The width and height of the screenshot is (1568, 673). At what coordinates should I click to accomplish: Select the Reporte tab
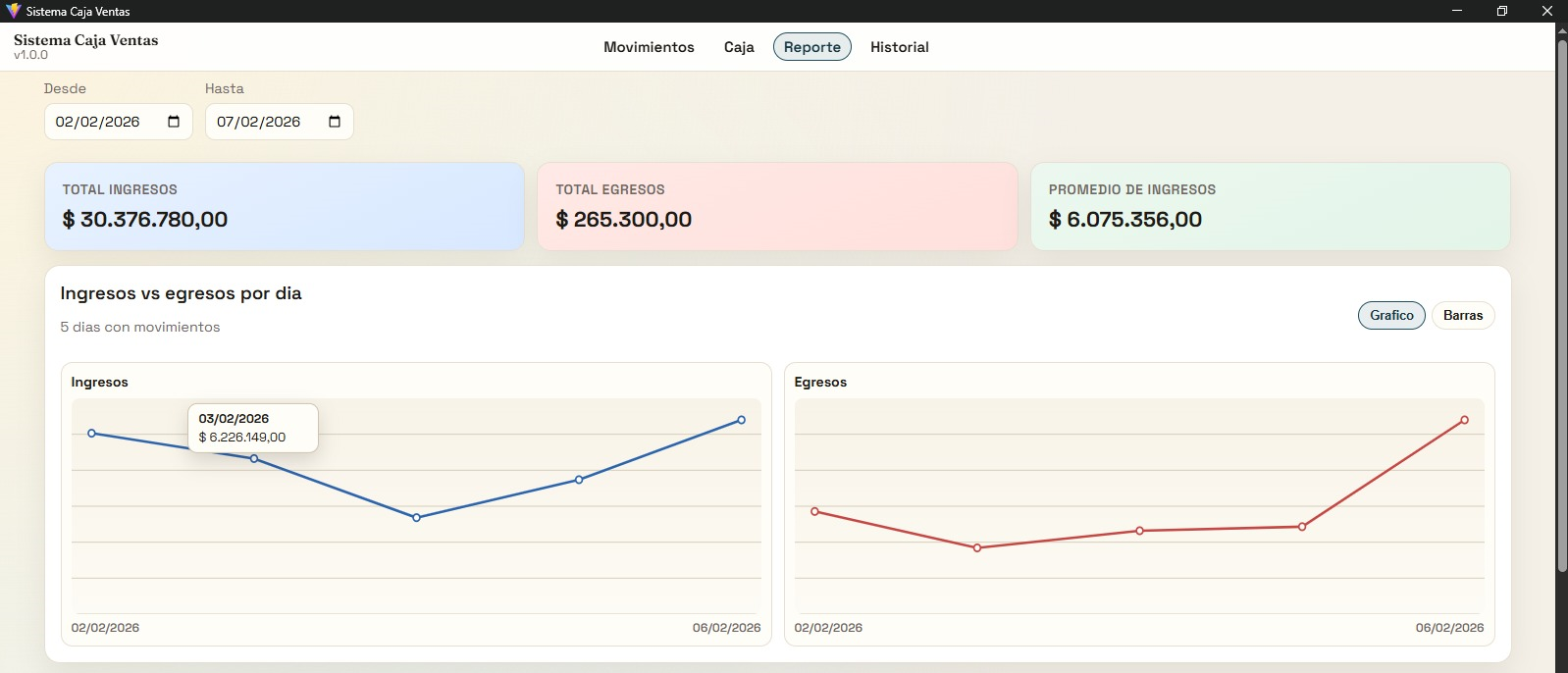tap(811, 47)
